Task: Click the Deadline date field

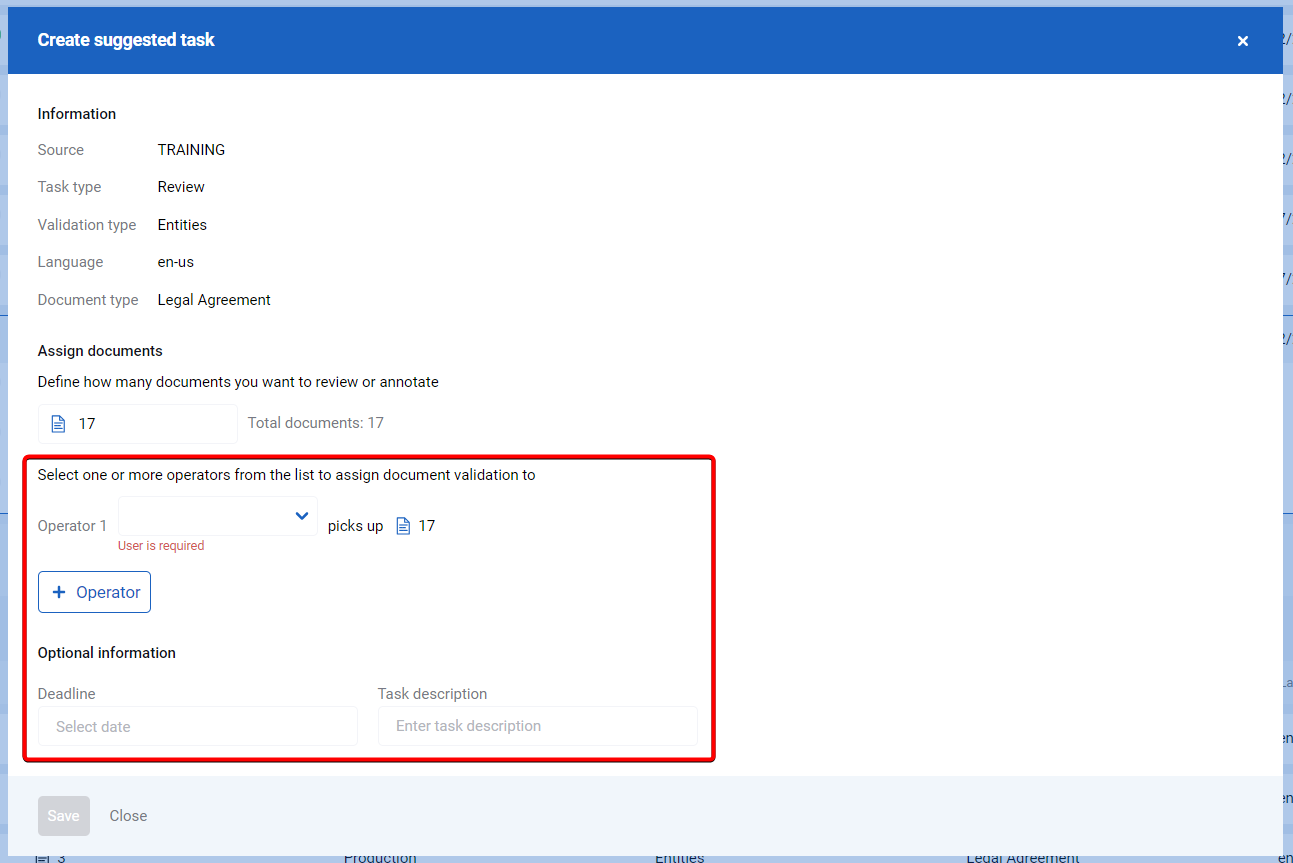Action: [198, 726]
